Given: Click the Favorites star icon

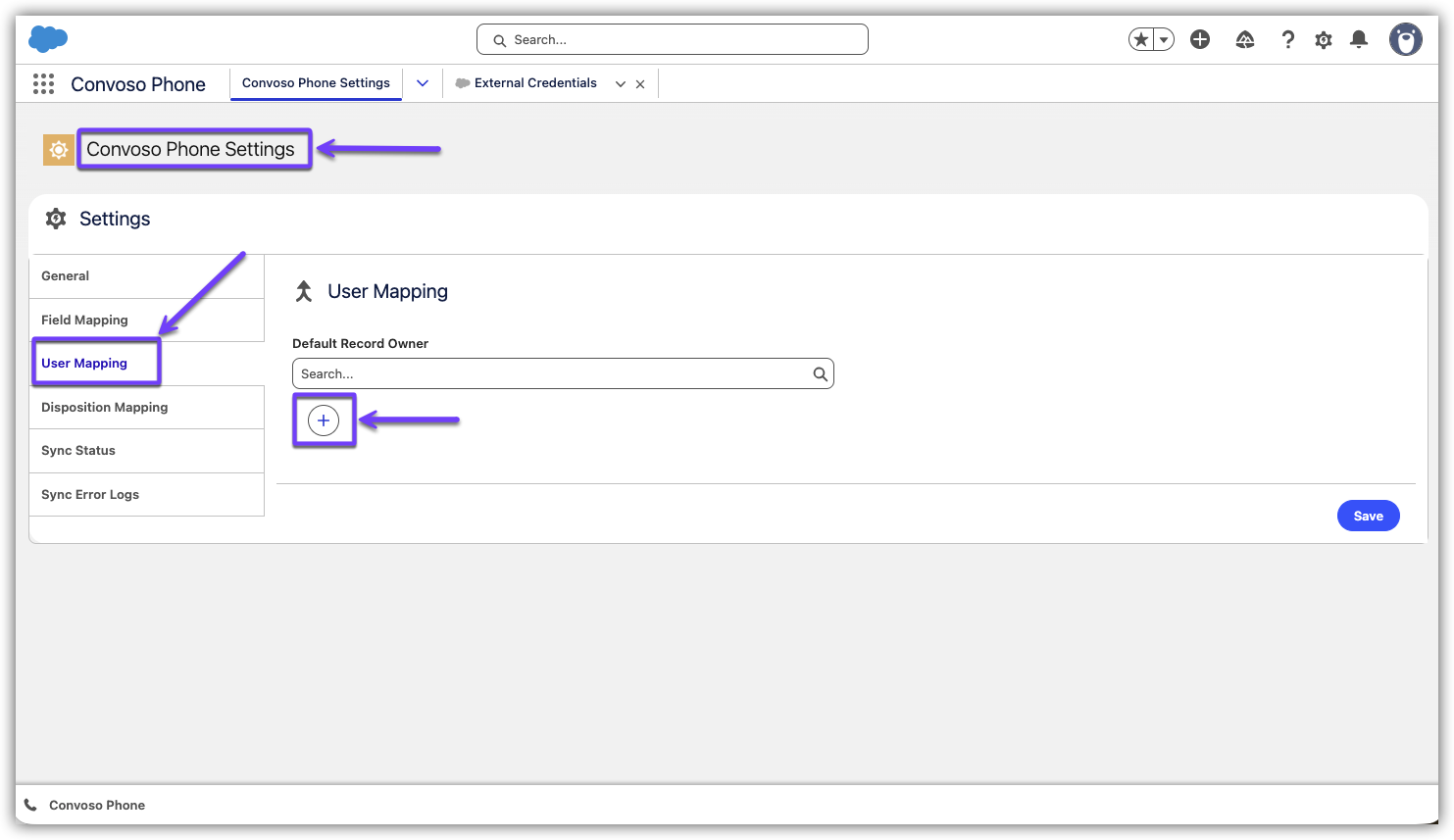Looking at the screenshot, I should point(1141,39).
